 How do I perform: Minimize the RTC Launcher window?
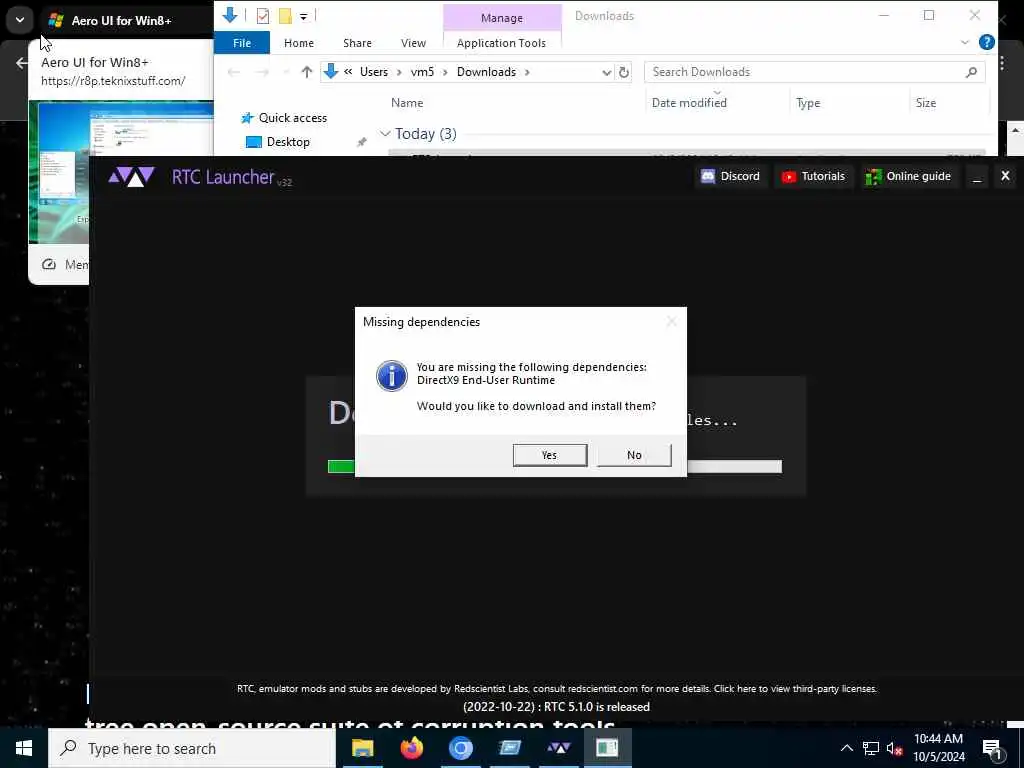(x=977, y=176)
